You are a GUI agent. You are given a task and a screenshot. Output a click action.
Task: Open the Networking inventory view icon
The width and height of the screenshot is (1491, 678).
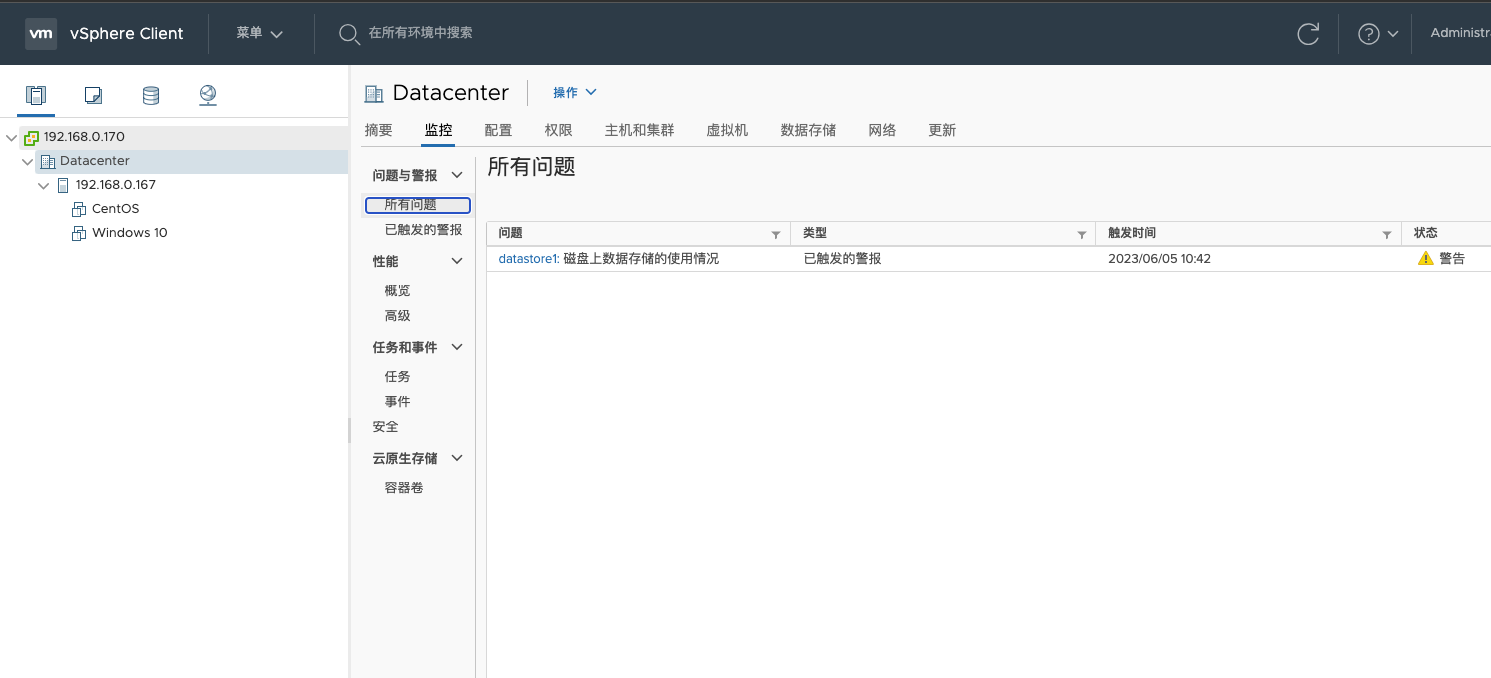pyautogui.click(x=208, y=95)
